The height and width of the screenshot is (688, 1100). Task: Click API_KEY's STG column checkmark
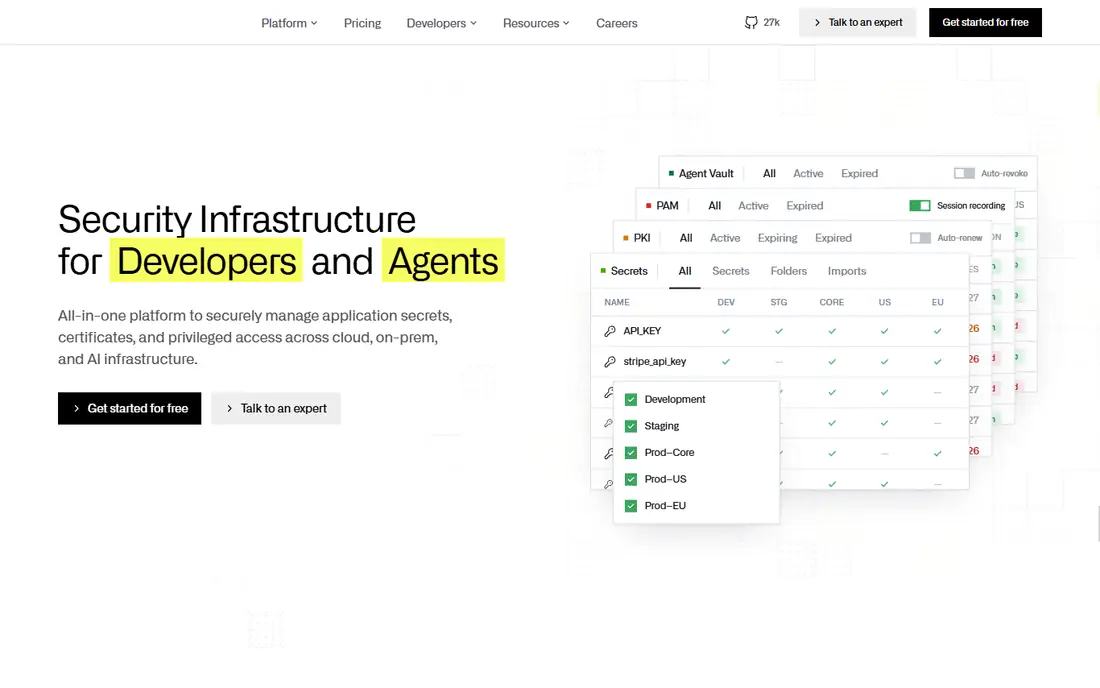pyautogui.click(x=779, y=331)
